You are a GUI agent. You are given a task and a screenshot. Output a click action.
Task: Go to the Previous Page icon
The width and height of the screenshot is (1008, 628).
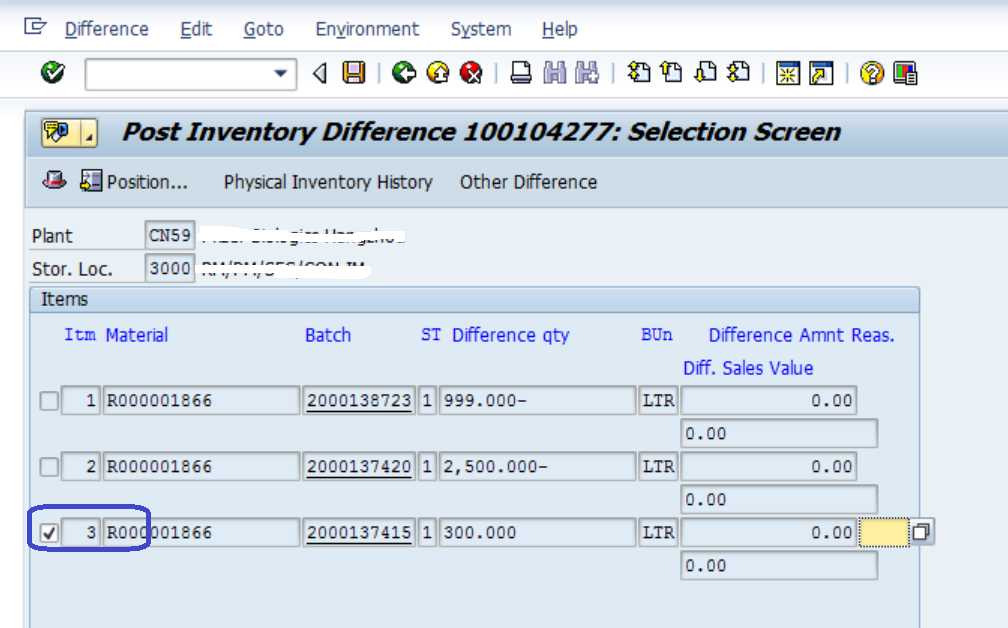(x=672, y=72)
